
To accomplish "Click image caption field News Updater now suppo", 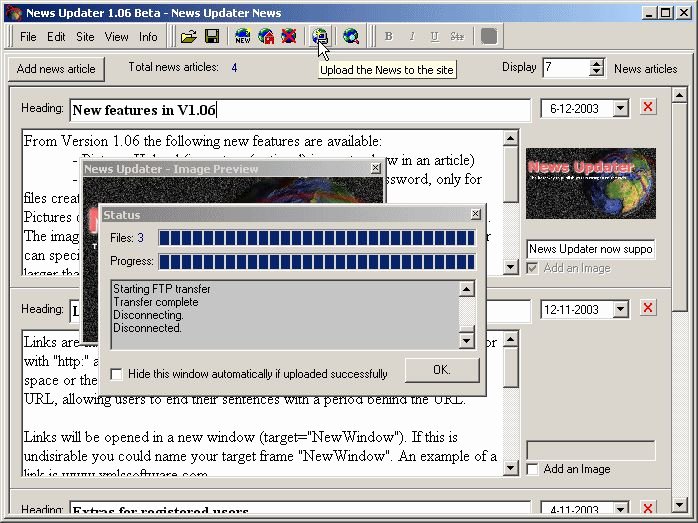I will tap(591, 249).
